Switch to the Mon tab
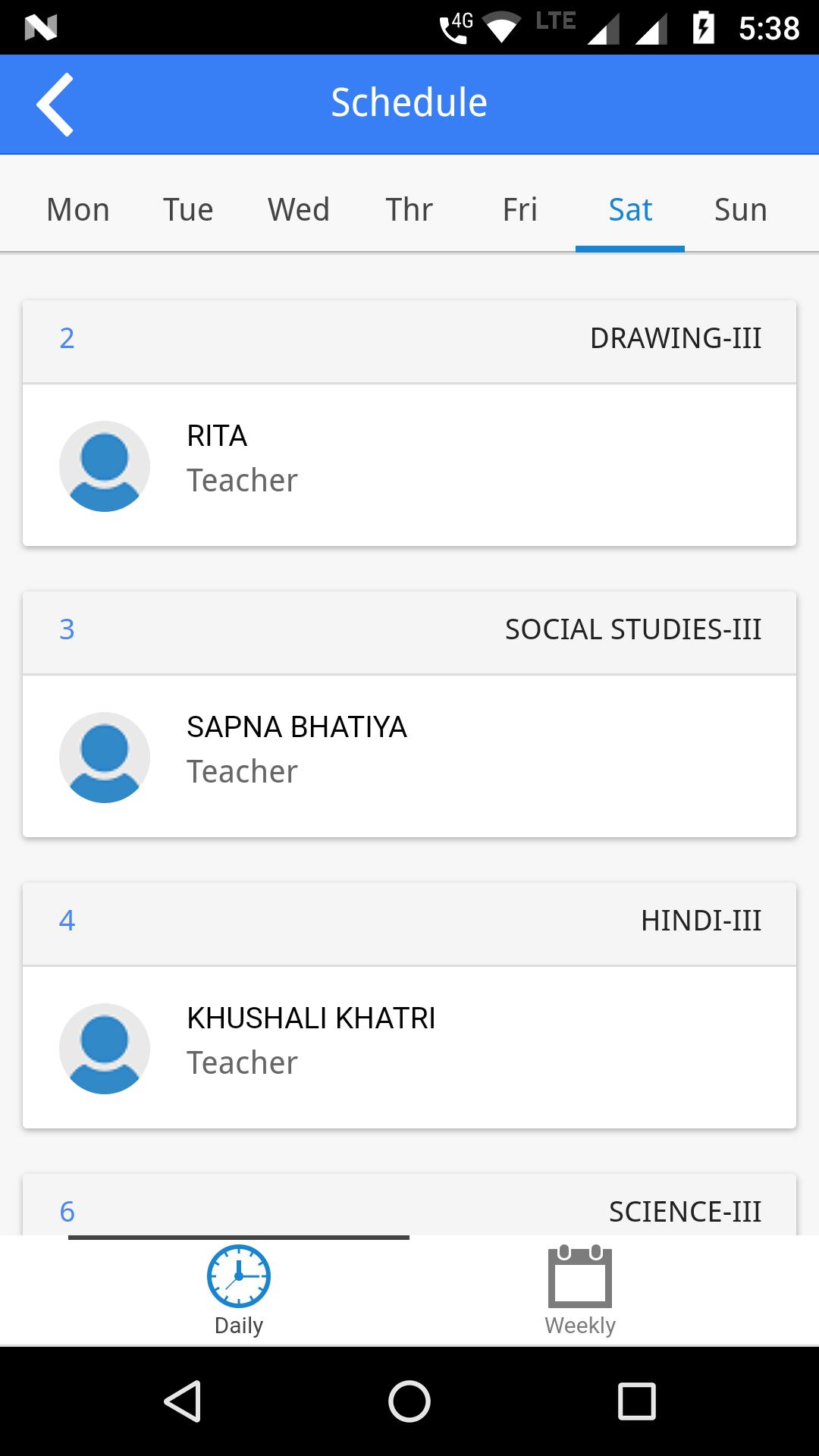 (x=78, y=209)
